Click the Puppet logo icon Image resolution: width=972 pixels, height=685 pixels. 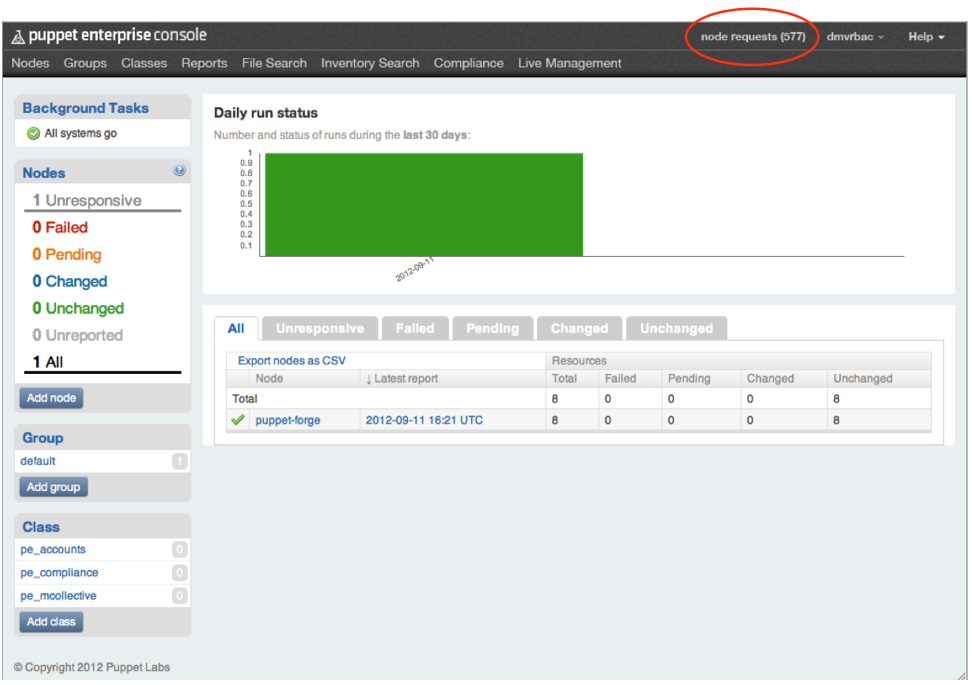[18, 37]
